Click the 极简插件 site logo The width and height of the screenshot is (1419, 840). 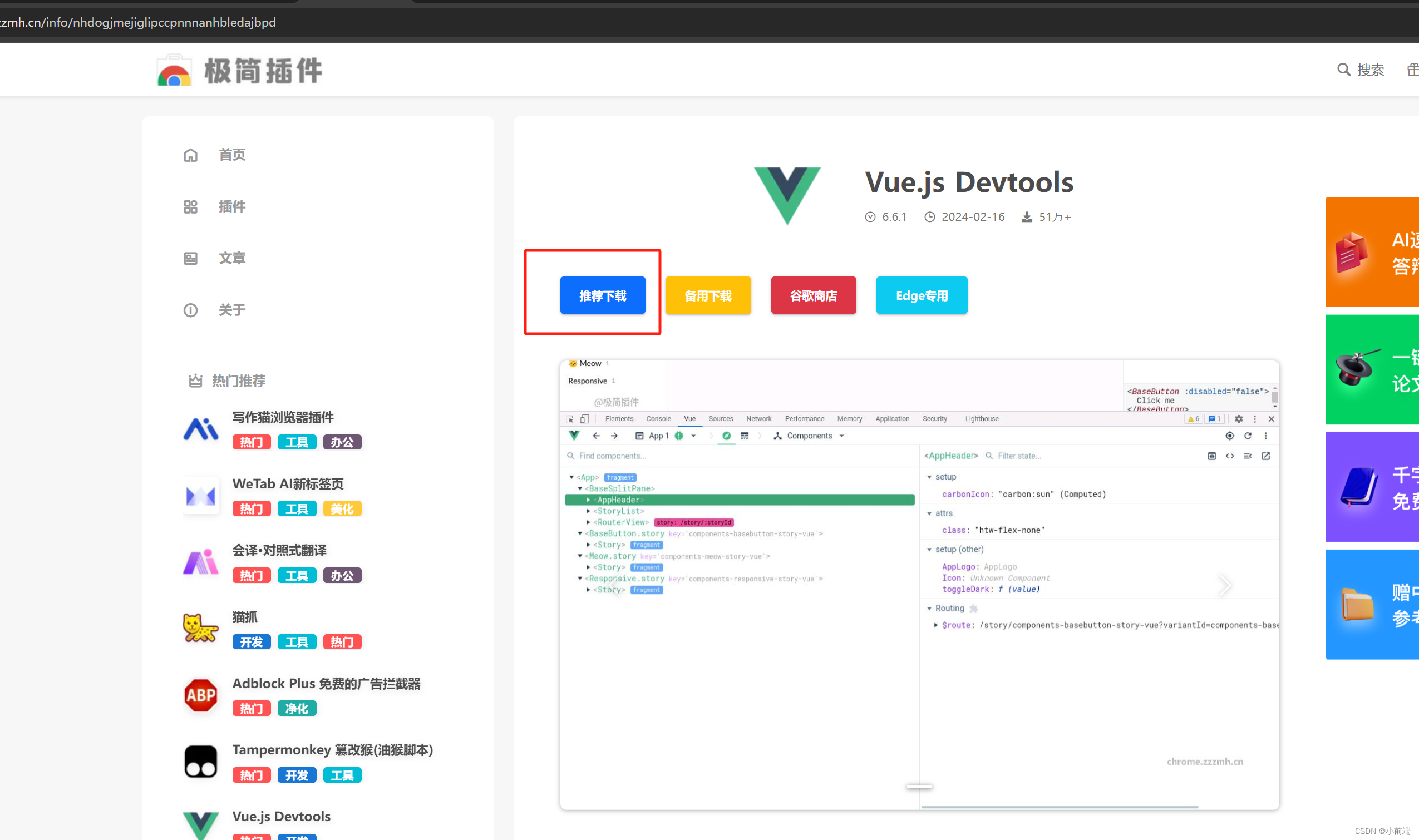click(x=239, y=71)
